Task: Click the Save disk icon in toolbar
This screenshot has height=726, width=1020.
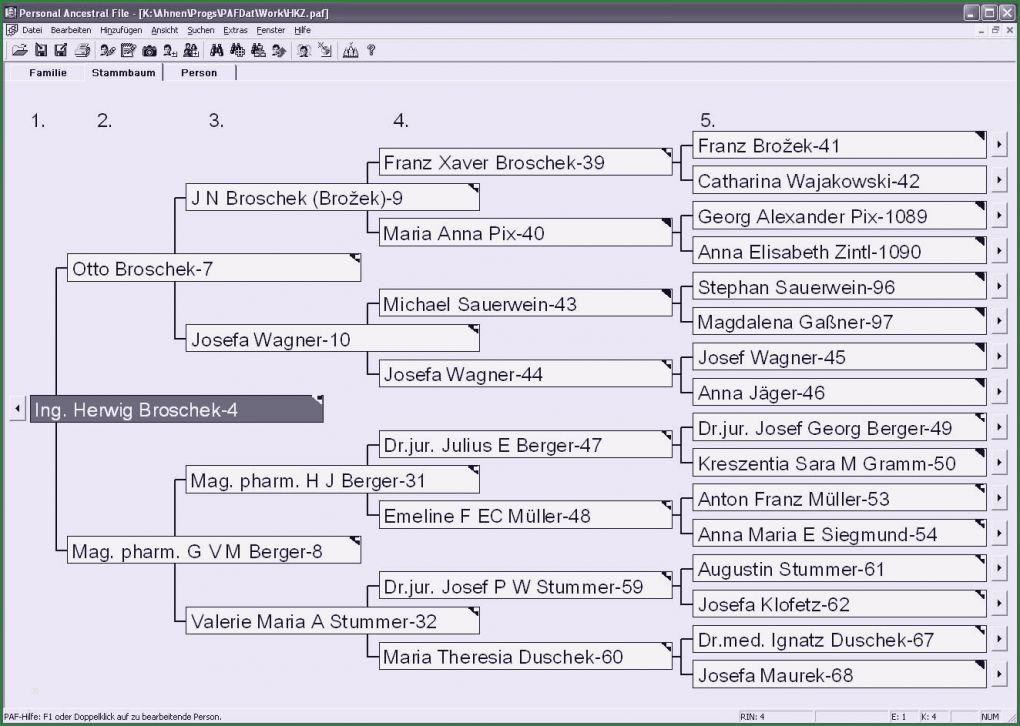Action: 41,50
